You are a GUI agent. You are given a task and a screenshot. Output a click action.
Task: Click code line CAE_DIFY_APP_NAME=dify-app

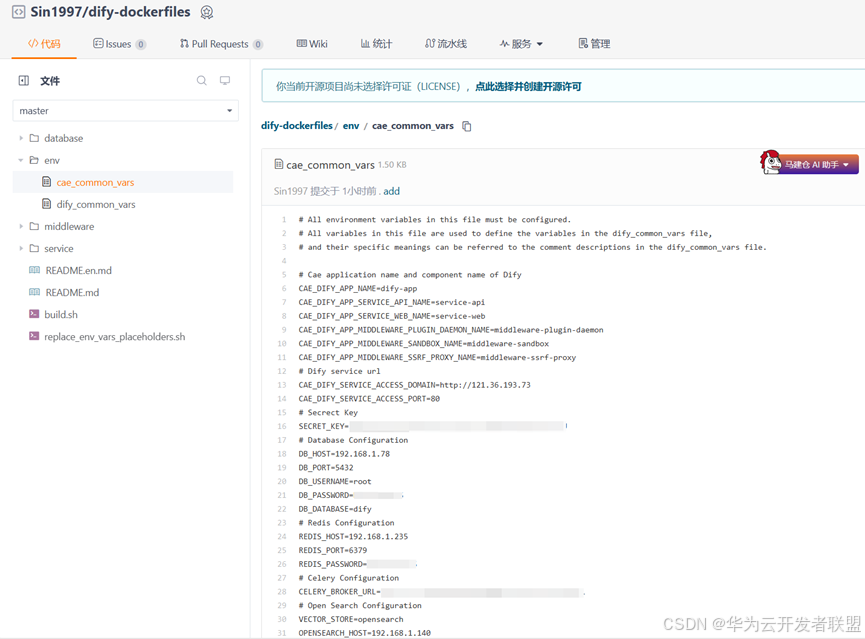tap(357, 288)
